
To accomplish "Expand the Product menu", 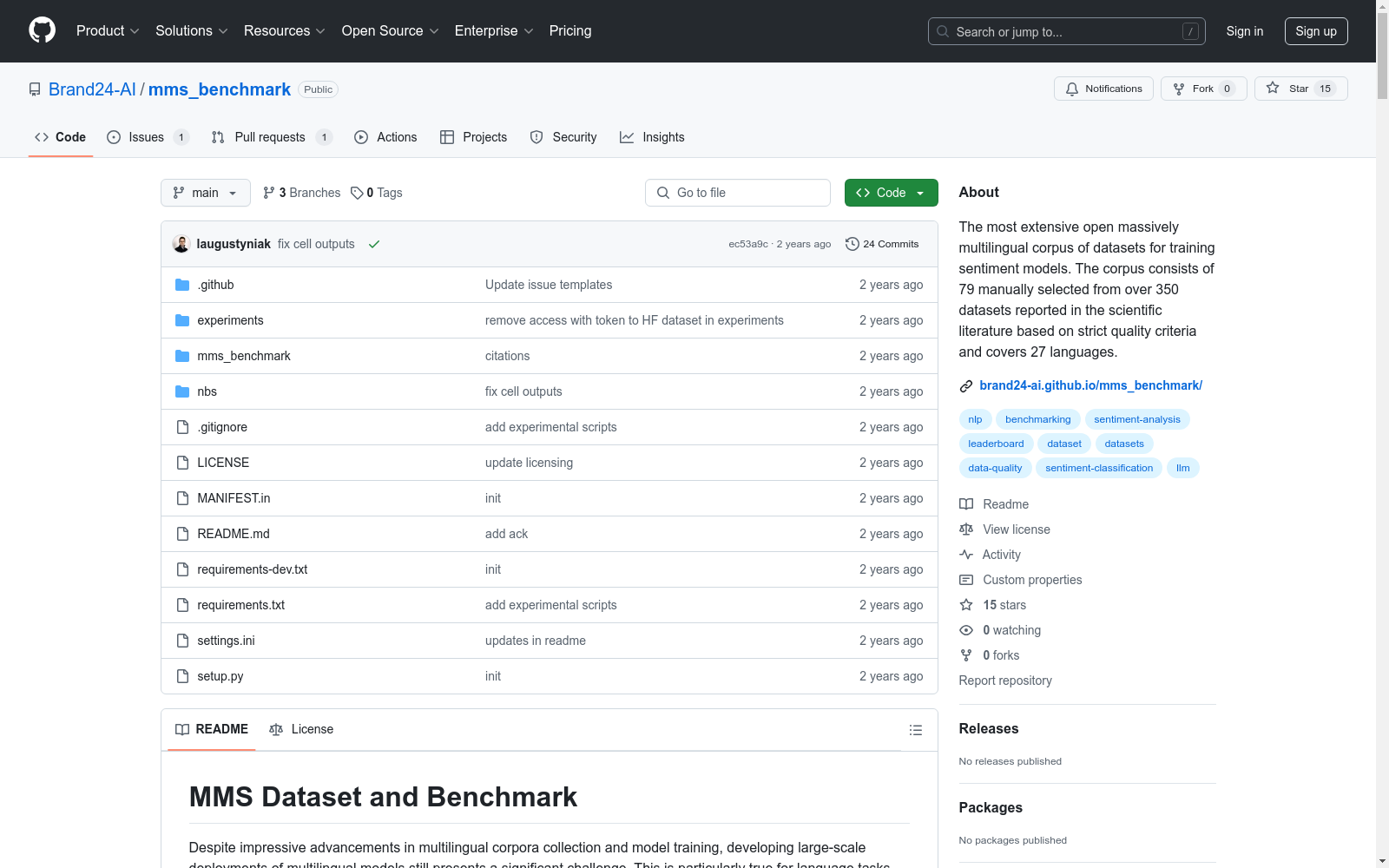I will (108, 31).
